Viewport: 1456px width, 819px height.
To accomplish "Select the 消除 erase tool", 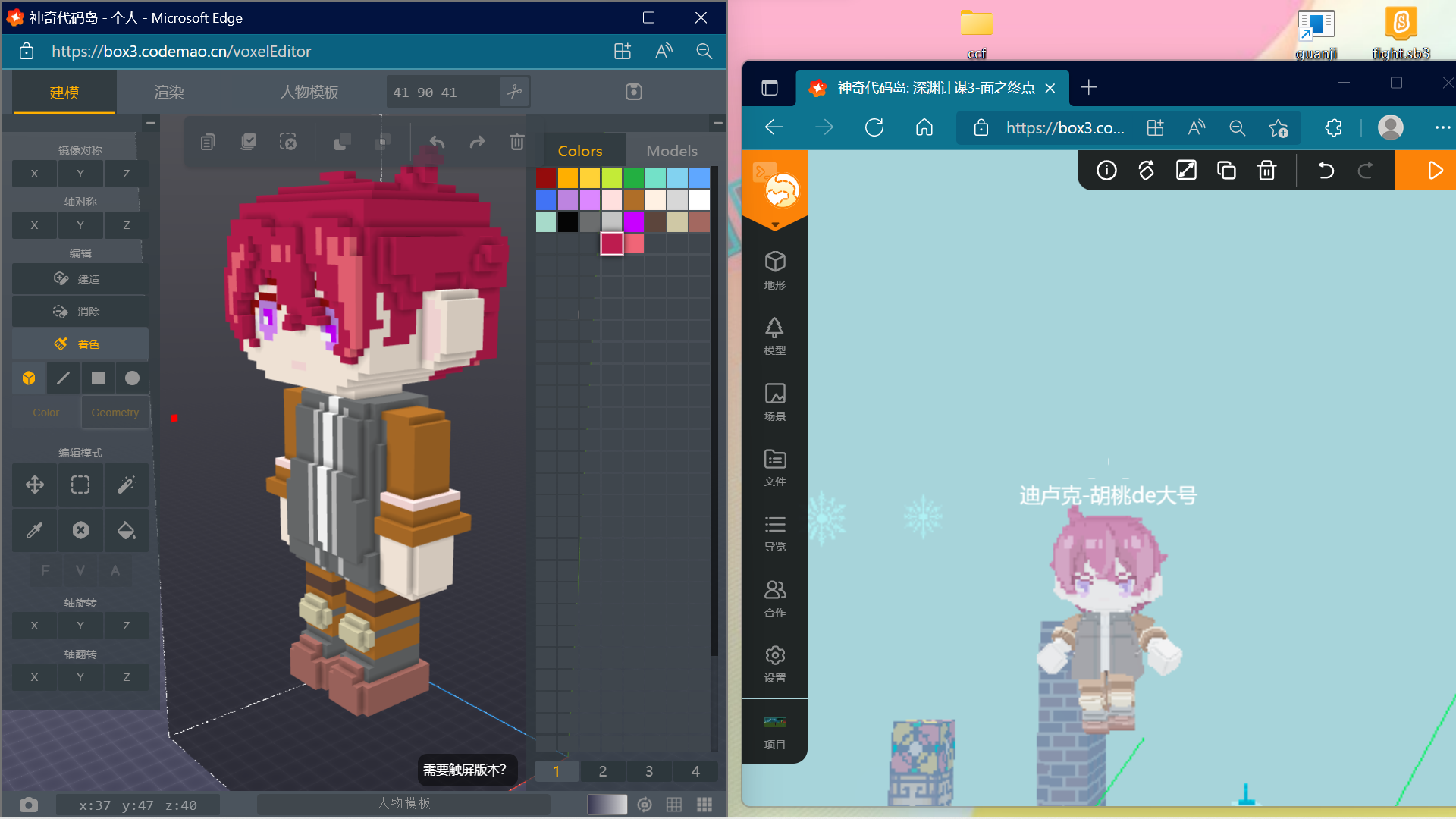I will pyautogui.click(x=80, y=312).
